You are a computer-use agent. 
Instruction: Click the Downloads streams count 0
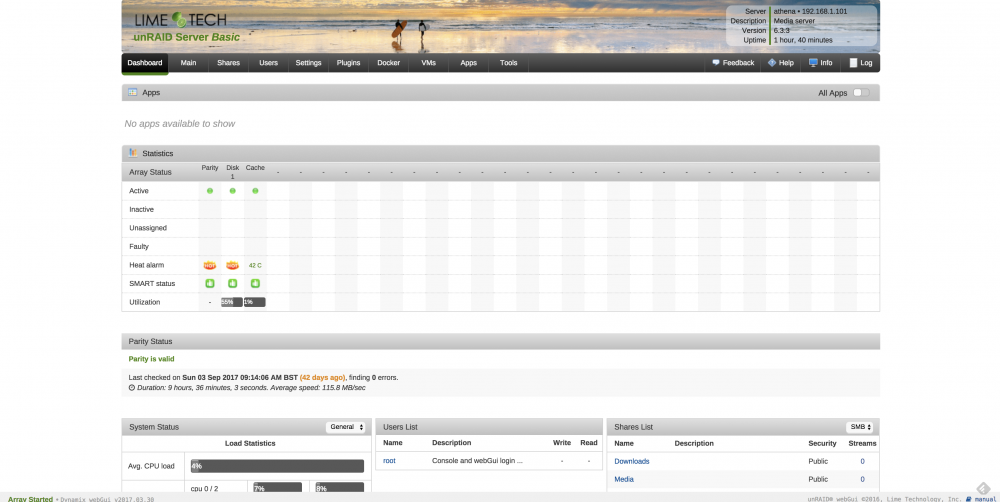(862, 461)
